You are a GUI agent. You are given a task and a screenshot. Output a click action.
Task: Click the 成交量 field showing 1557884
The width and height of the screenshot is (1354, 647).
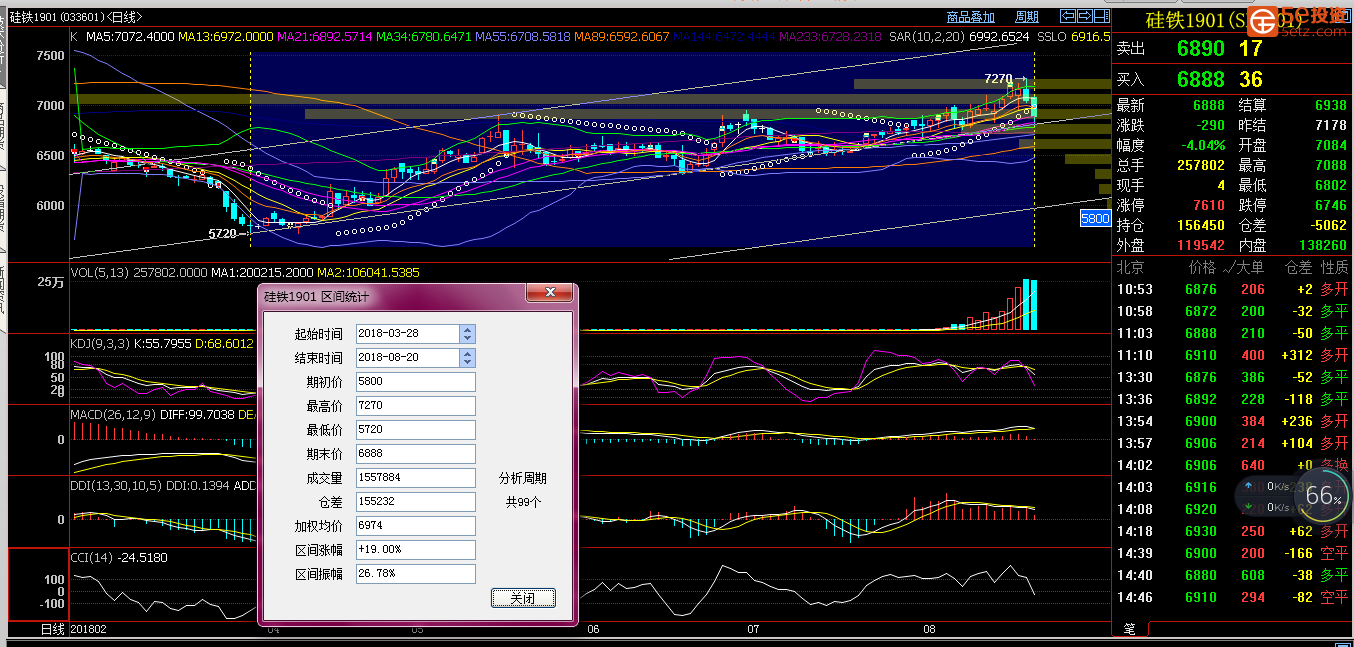click(416, 478)
